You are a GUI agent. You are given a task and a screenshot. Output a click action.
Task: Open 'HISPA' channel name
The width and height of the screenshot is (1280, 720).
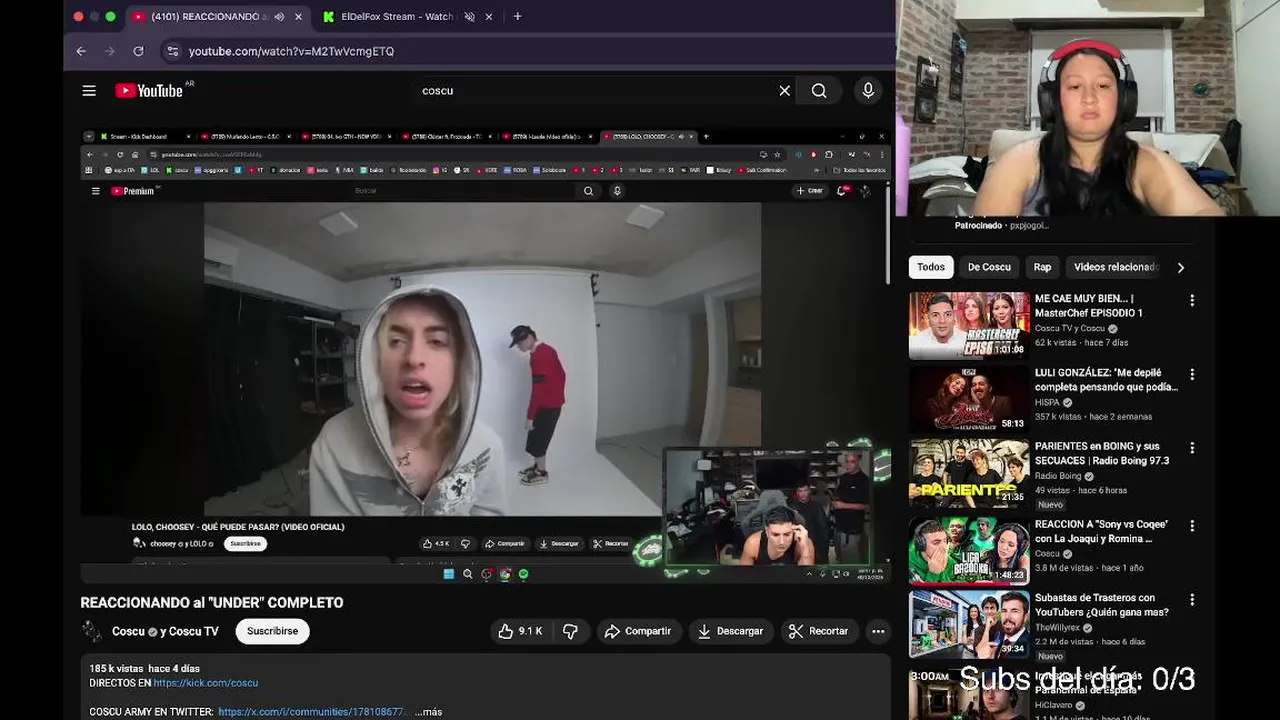(1047, 402)
